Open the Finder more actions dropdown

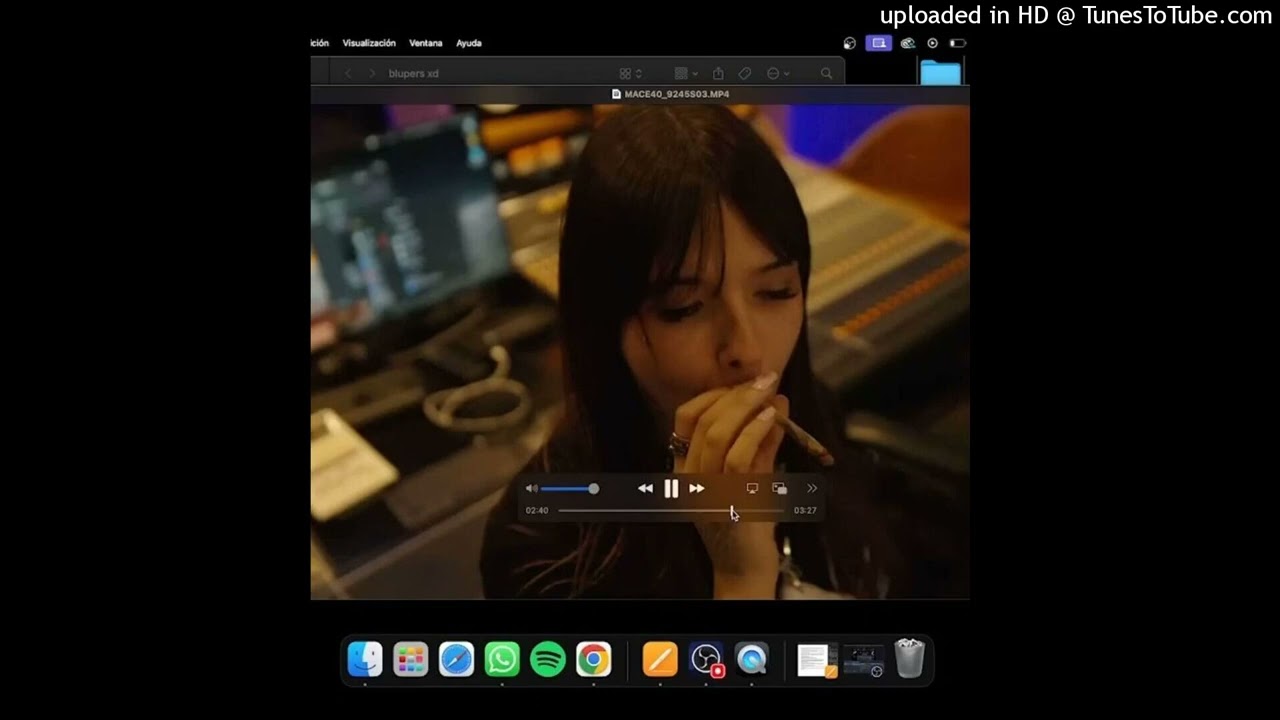[778, 73]
